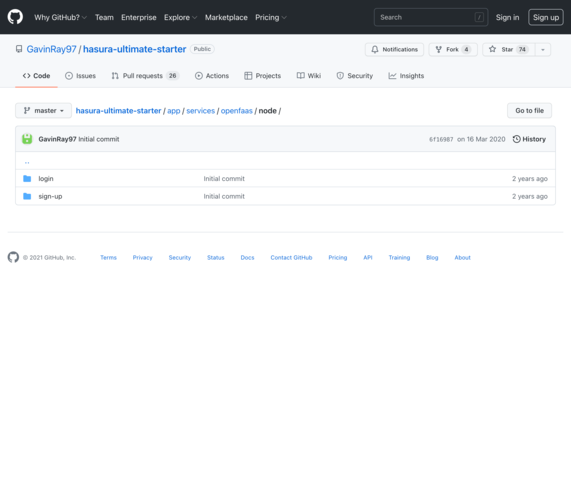
Task: Click the star count 74
Action: click(x=522, y=50)
